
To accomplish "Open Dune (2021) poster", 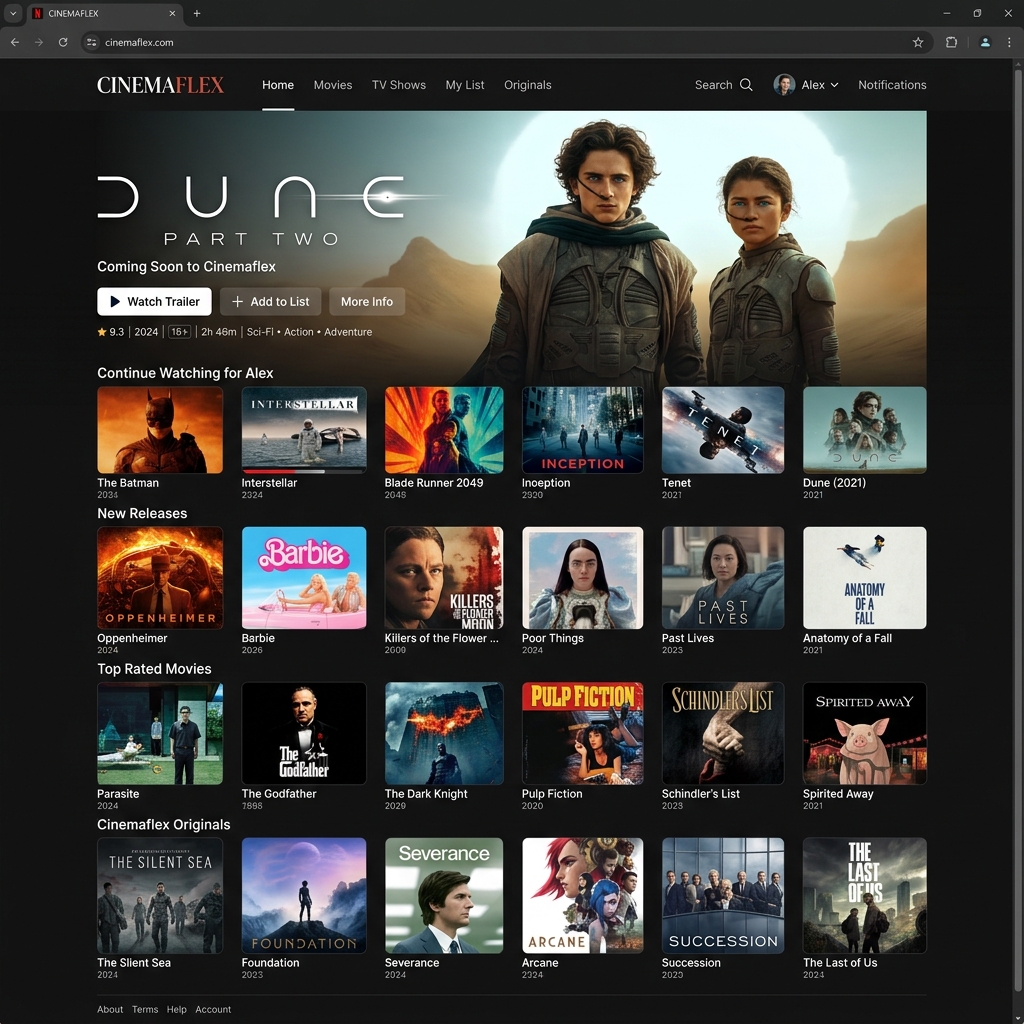I will pyautogui.click(x=865, y=430).
